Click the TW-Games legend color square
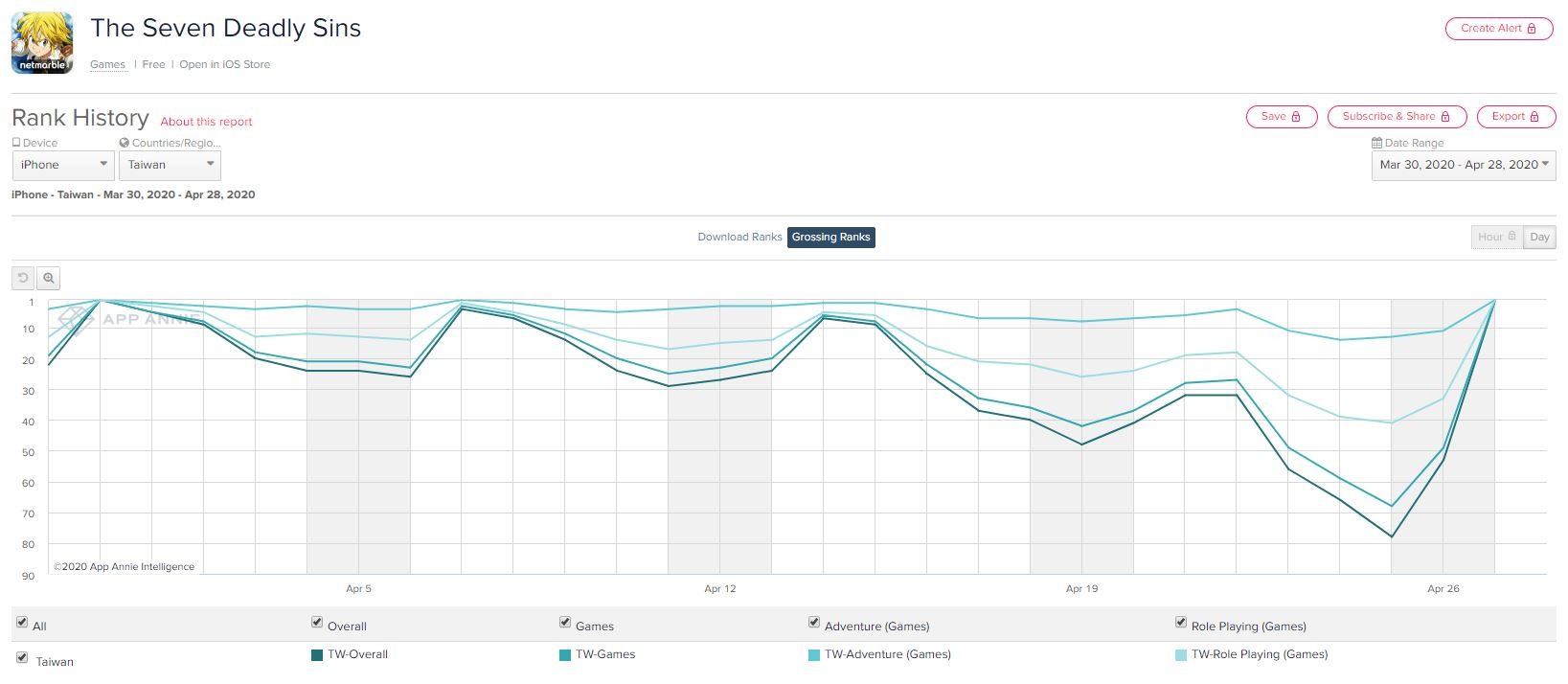Viewport: 1568px width, 684px height. [565, 655]
